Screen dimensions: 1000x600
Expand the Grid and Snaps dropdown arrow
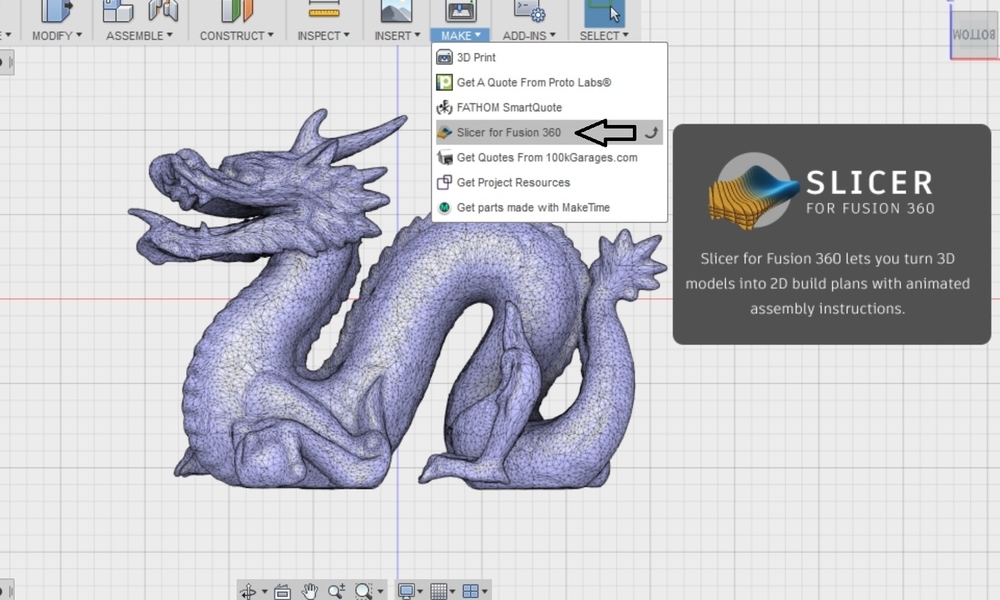452,592
